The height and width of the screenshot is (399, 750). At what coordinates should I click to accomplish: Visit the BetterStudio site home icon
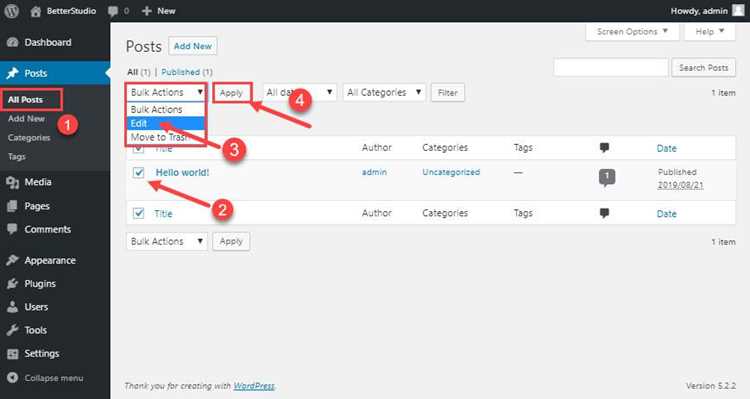pyautogui.click(x=36, y=11)
